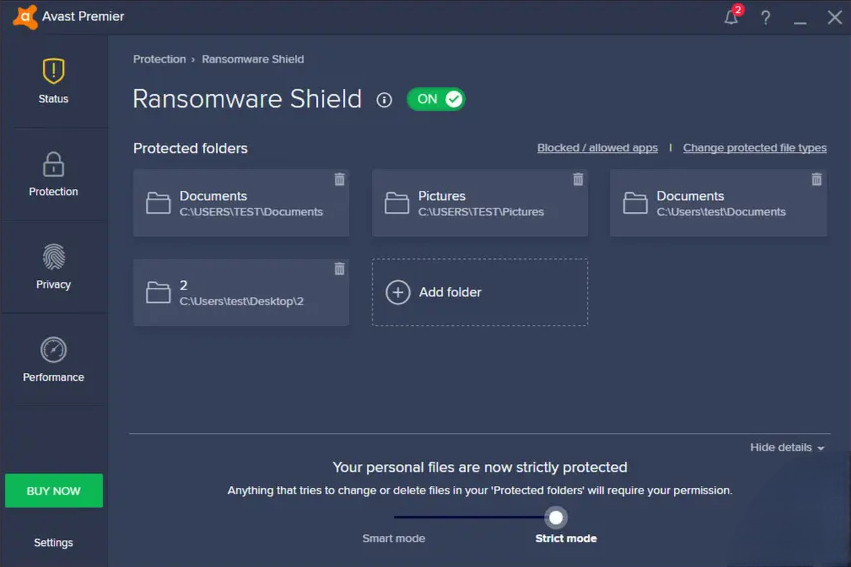Open Protection padlock icon in sidebar
Viewport: 851px width, 567px height.
53,164
